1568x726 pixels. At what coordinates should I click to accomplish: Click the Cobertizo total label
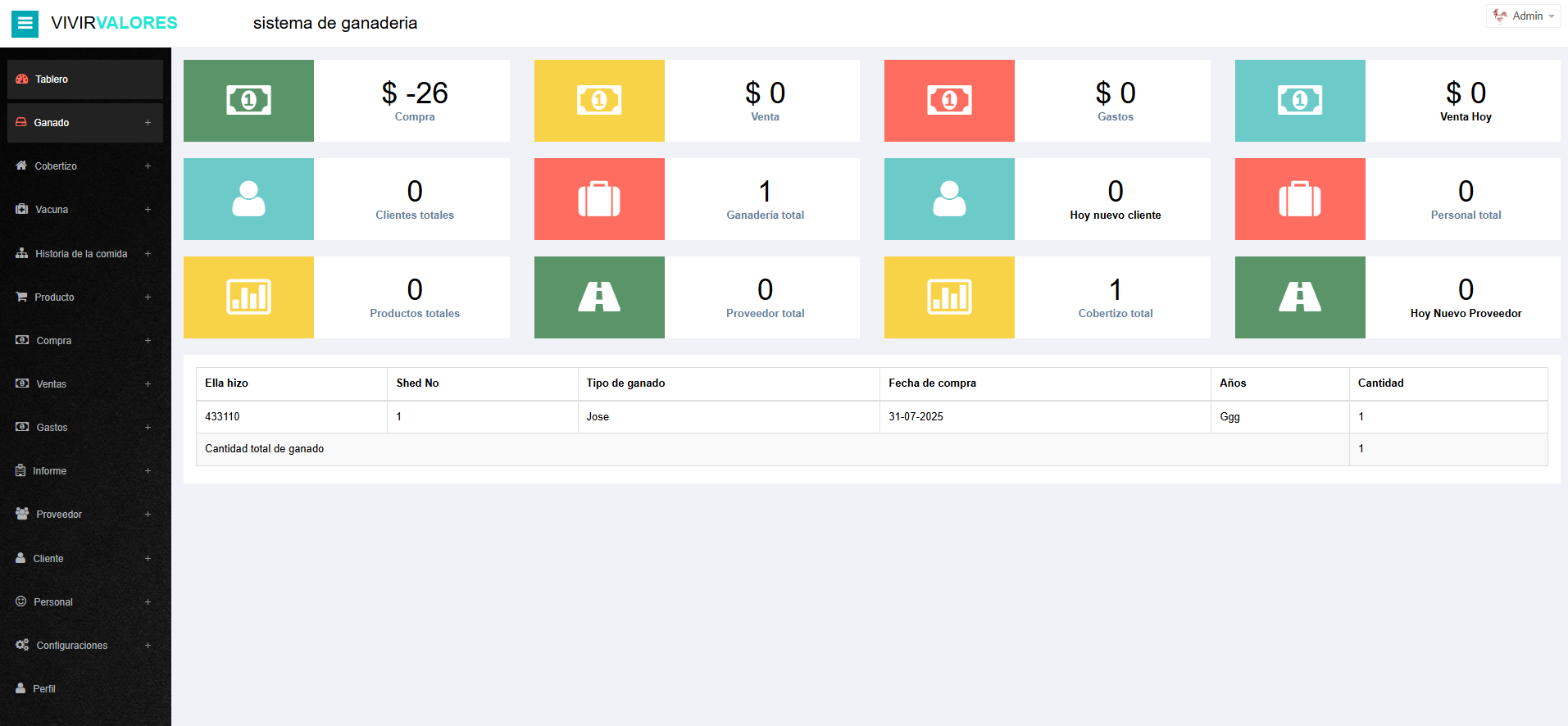click(x=1115, y=313)
